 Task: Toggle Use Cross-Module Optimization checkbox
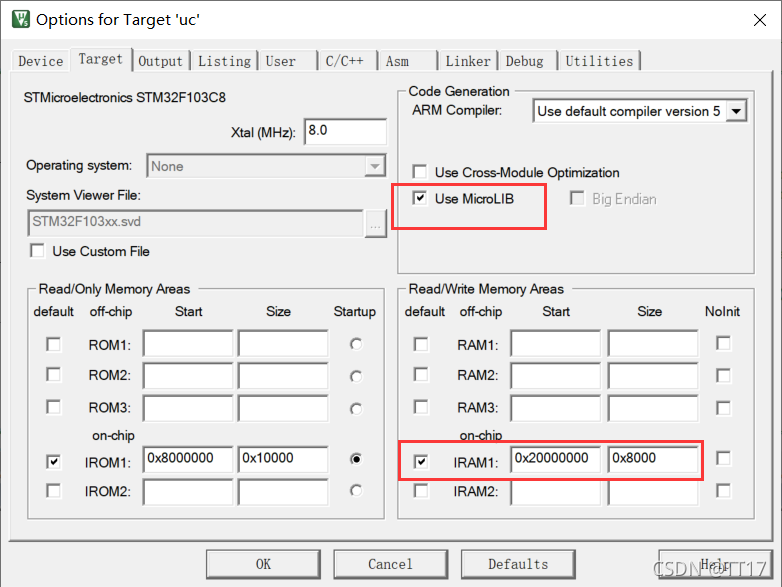click(420, 172)
